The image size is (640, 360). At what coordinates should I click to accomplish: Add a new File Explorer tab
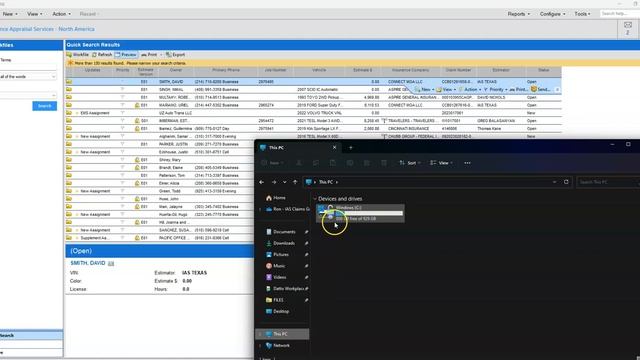pos(351,148)
